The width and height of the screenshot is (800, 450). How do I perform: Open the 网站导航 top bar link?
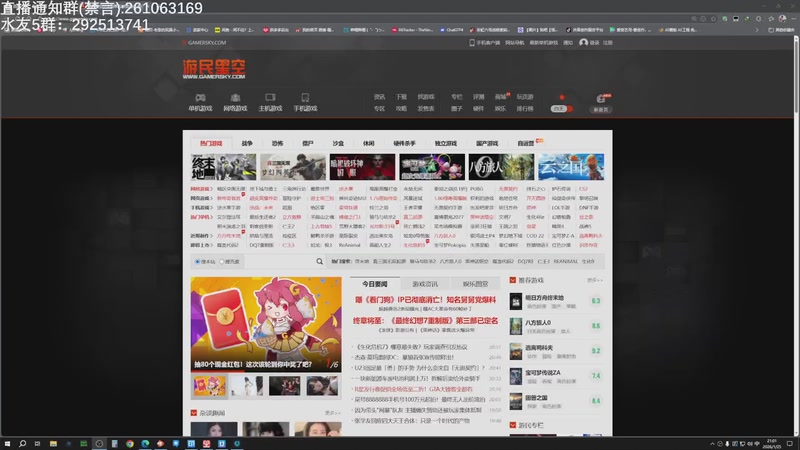[x=514, y=43]
